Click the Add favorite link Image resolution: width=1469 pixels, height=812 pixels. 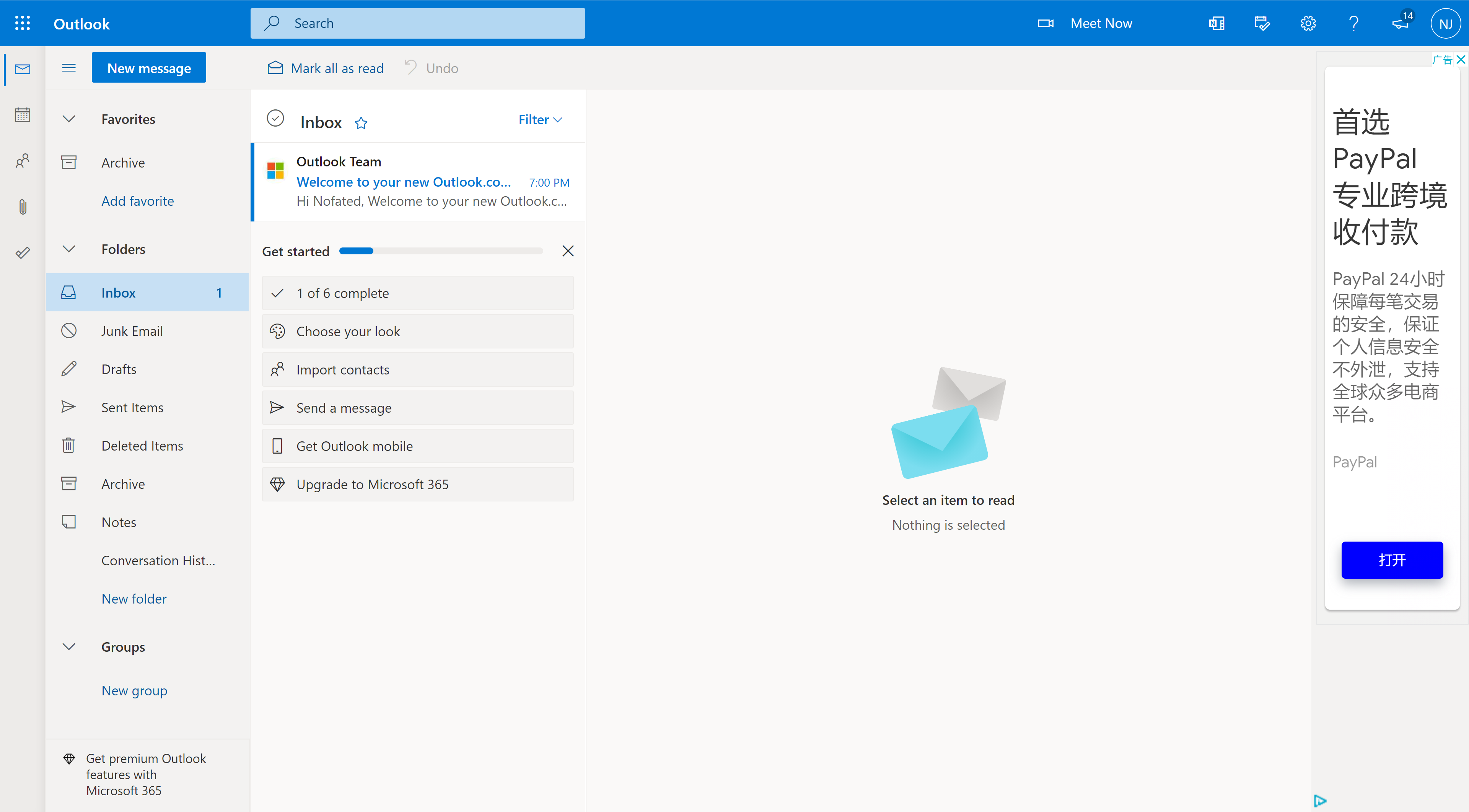point(137,201)
